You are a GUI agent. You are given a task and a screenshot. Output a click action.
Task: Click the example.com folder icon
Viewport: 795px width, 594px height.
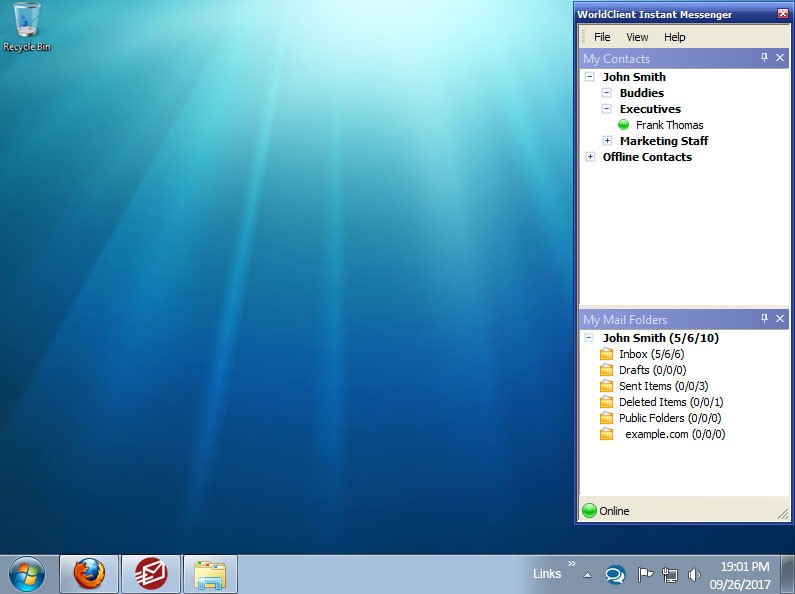[x=606, y=434]
